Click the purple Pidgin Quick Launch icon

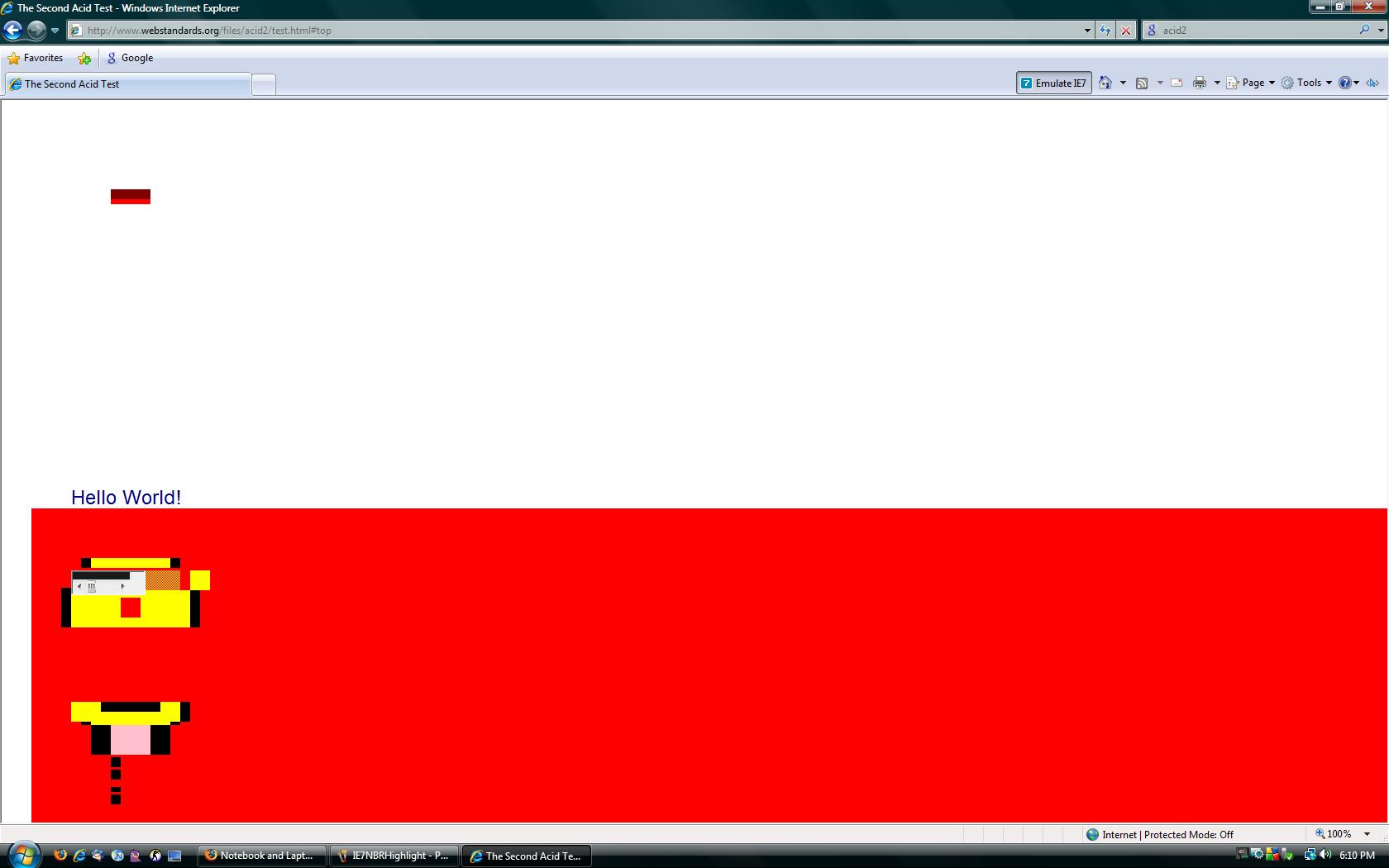(x=136, y=856)
